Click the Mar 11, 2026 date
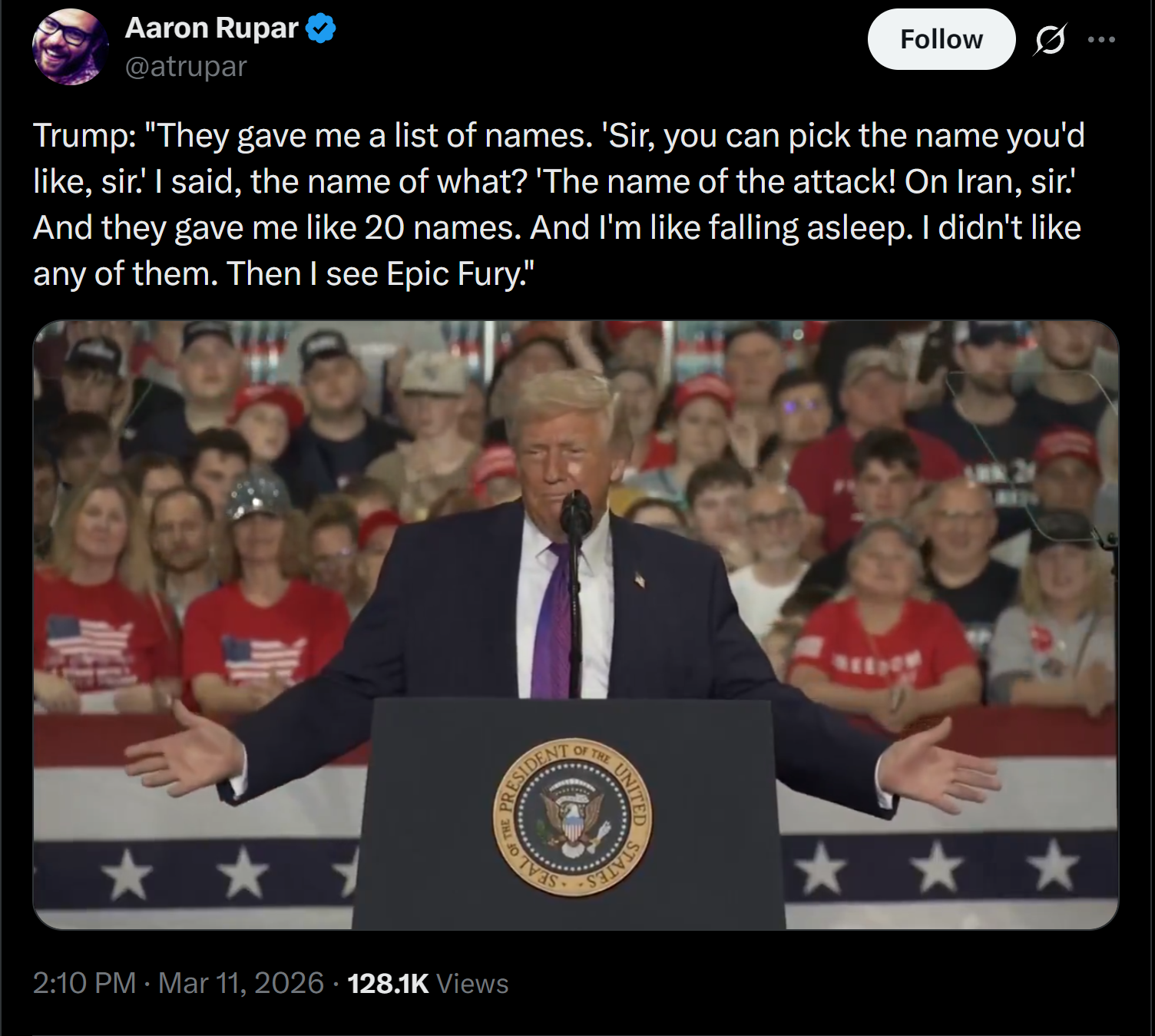The height and width of the screenshot is (1036, 1155). coord(241,984)
